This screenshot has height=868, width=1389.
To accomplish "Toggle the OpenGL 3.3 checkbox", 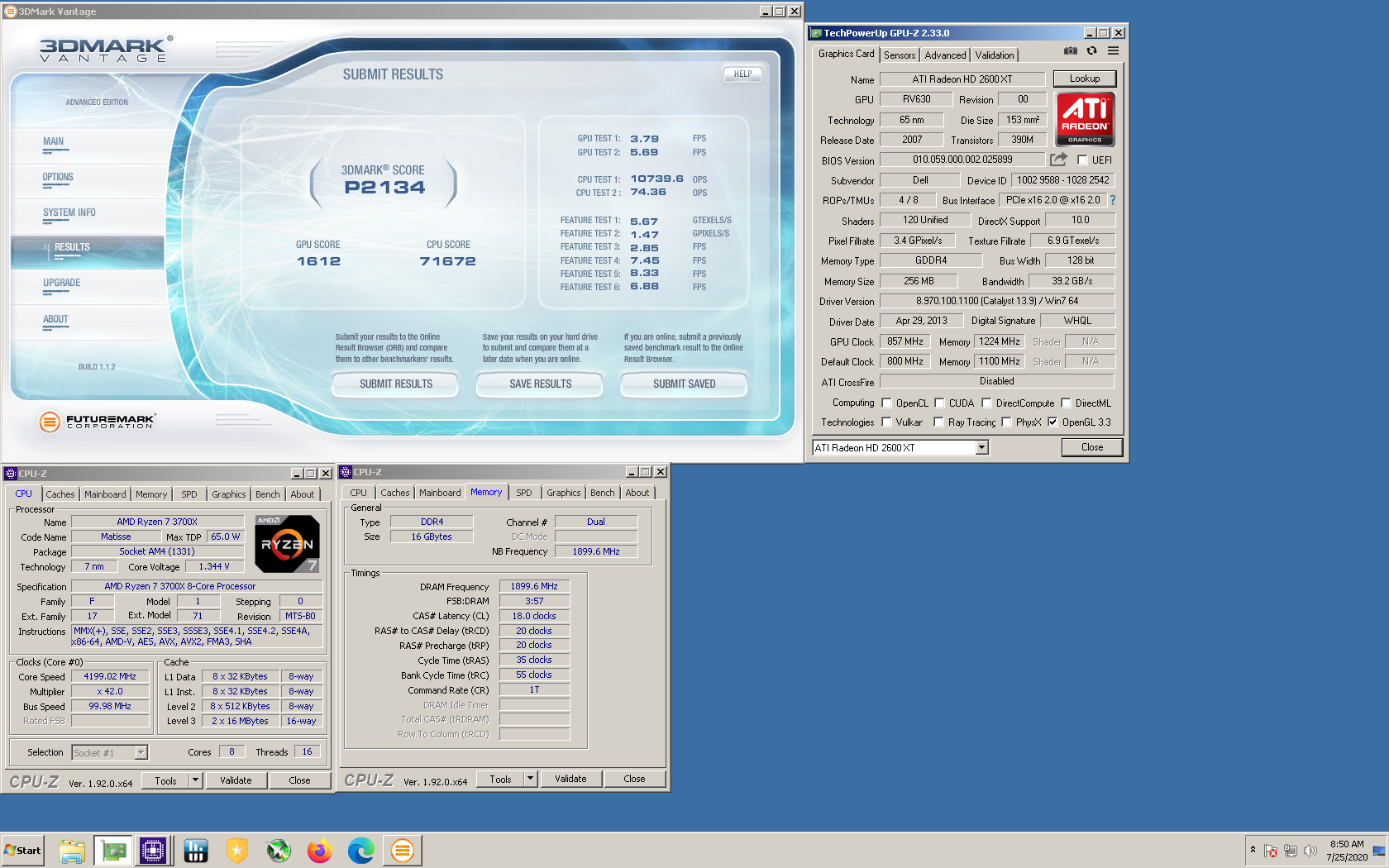I will [x=1052, y=422].
